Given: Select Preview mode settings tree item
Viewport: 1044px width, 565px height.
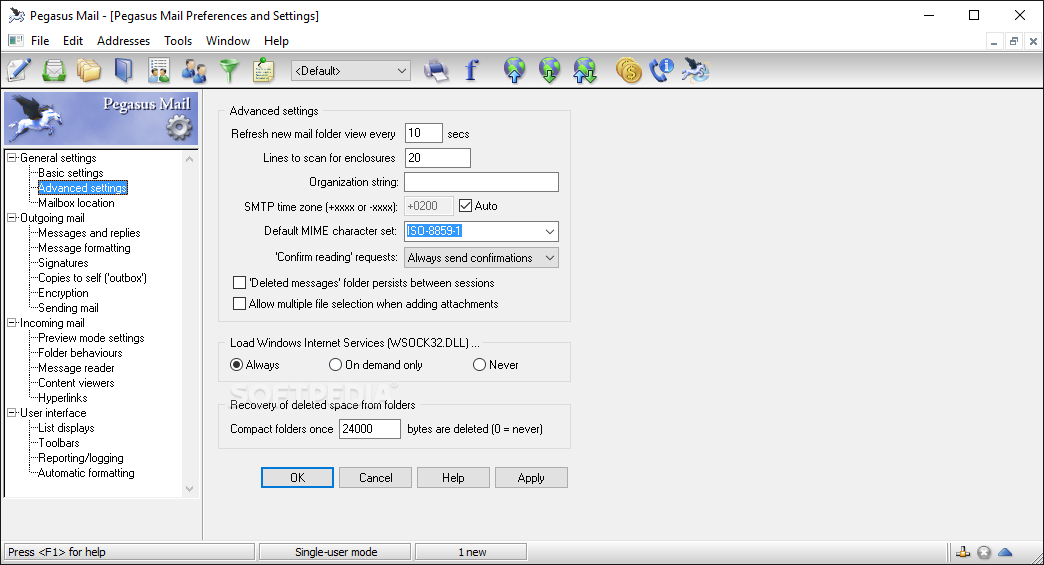Looking at the screenshot, I should tap(91, 338).
